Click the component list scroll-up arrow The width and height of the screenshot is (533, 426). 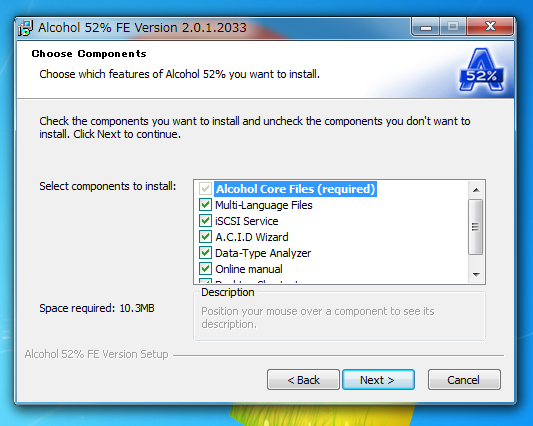[x=476, y=190]
